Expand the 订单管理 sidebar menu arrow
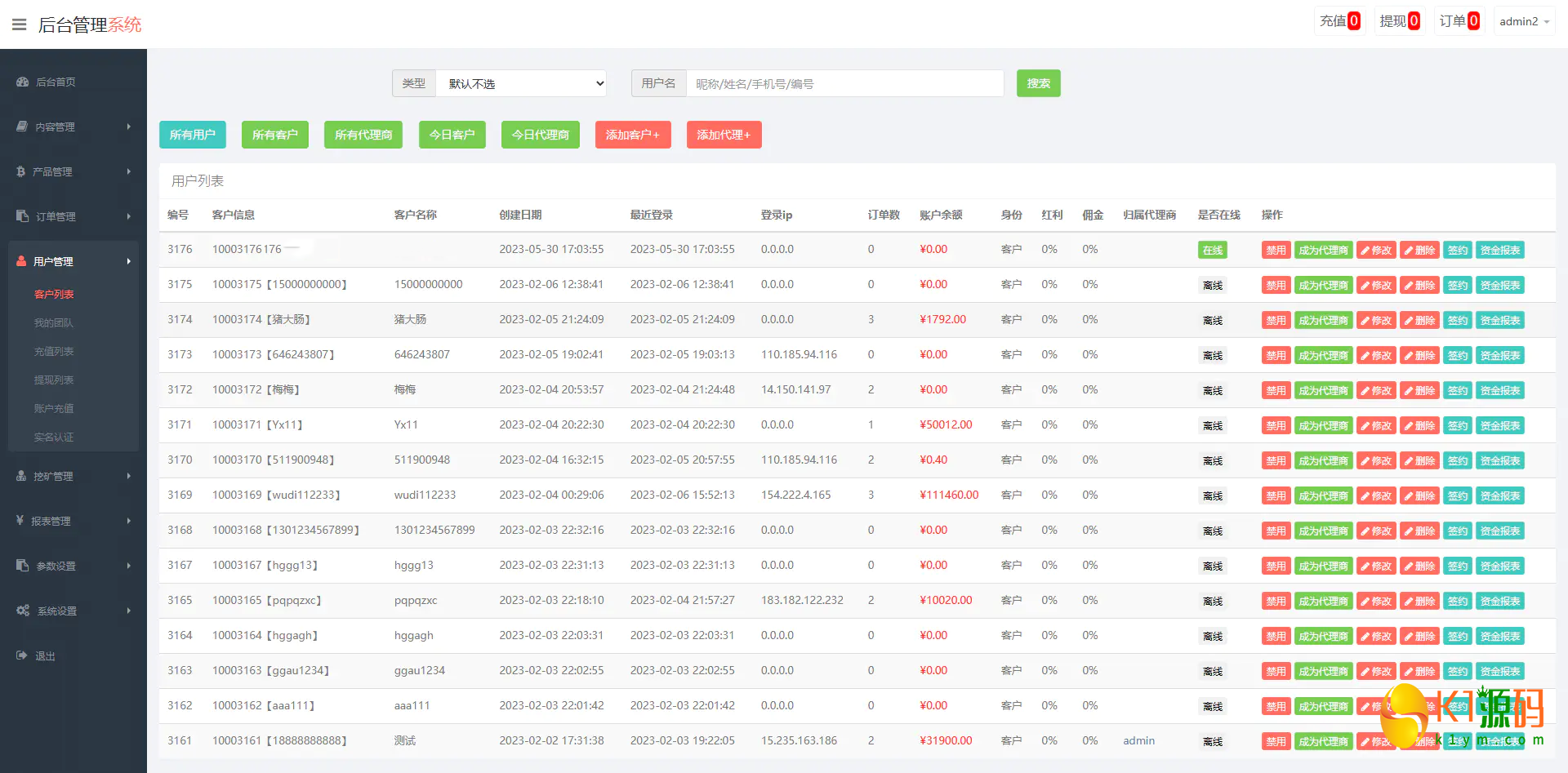 pos(129,216)
